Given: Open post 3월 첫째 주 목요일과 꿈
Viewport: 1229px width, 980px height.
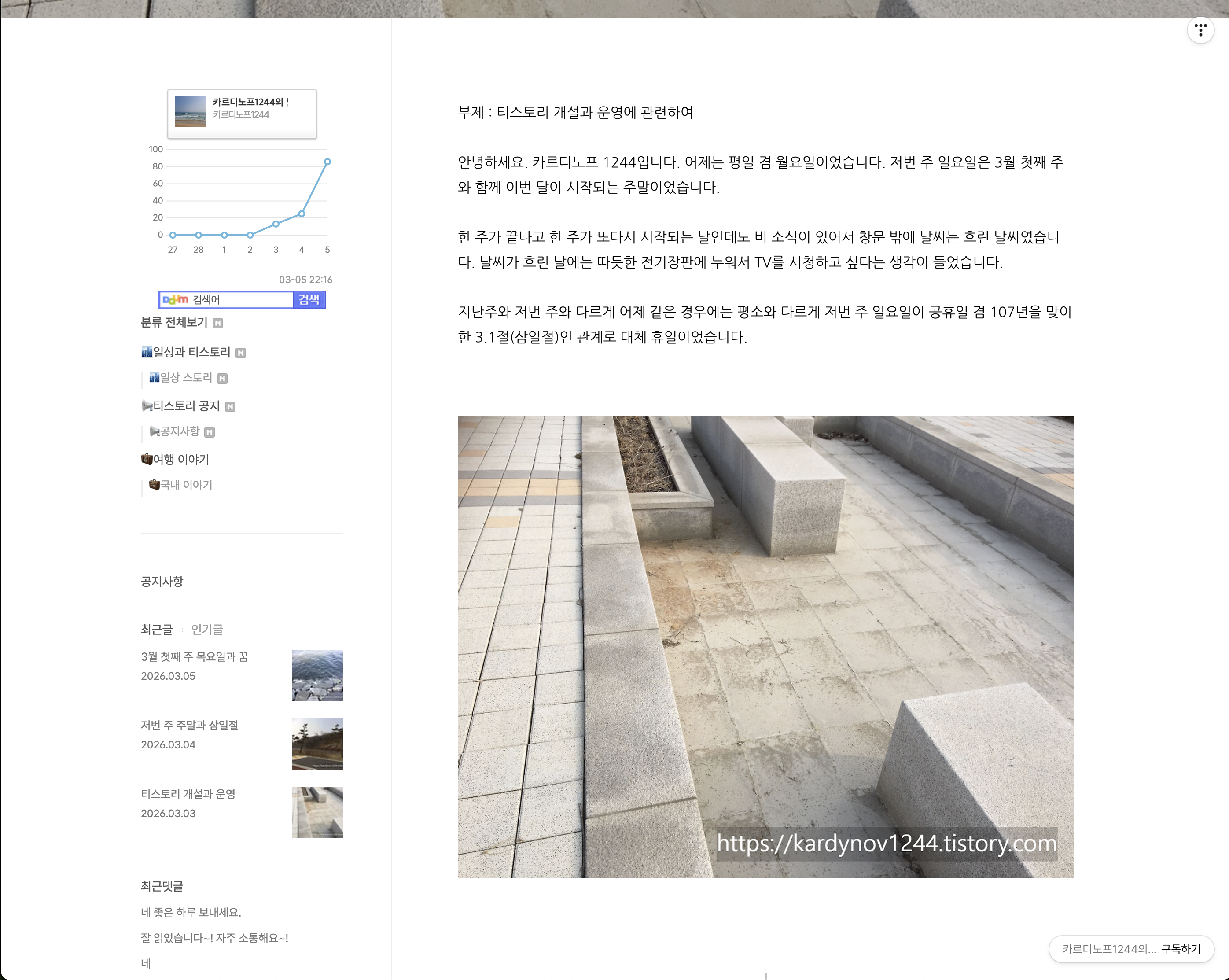Looking at the screenshot, I should tap(195, 657).
